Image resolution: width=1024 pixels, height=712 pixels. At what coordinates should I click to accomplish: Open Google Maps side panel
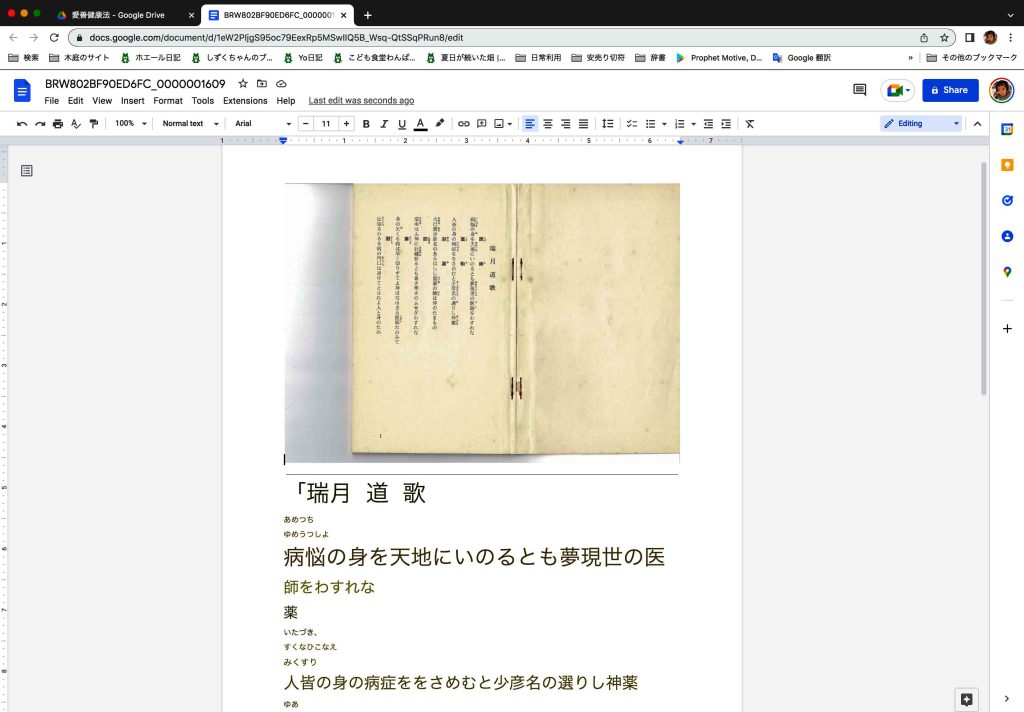(x=1007, y=272)
